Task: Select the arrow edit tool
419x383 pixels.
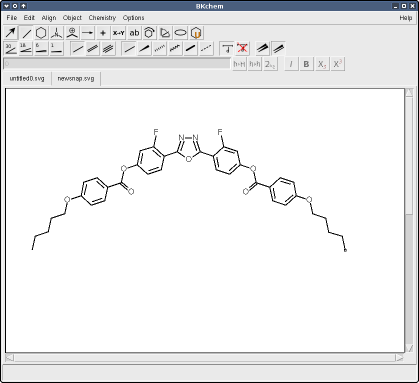Action: click(11, 33)
